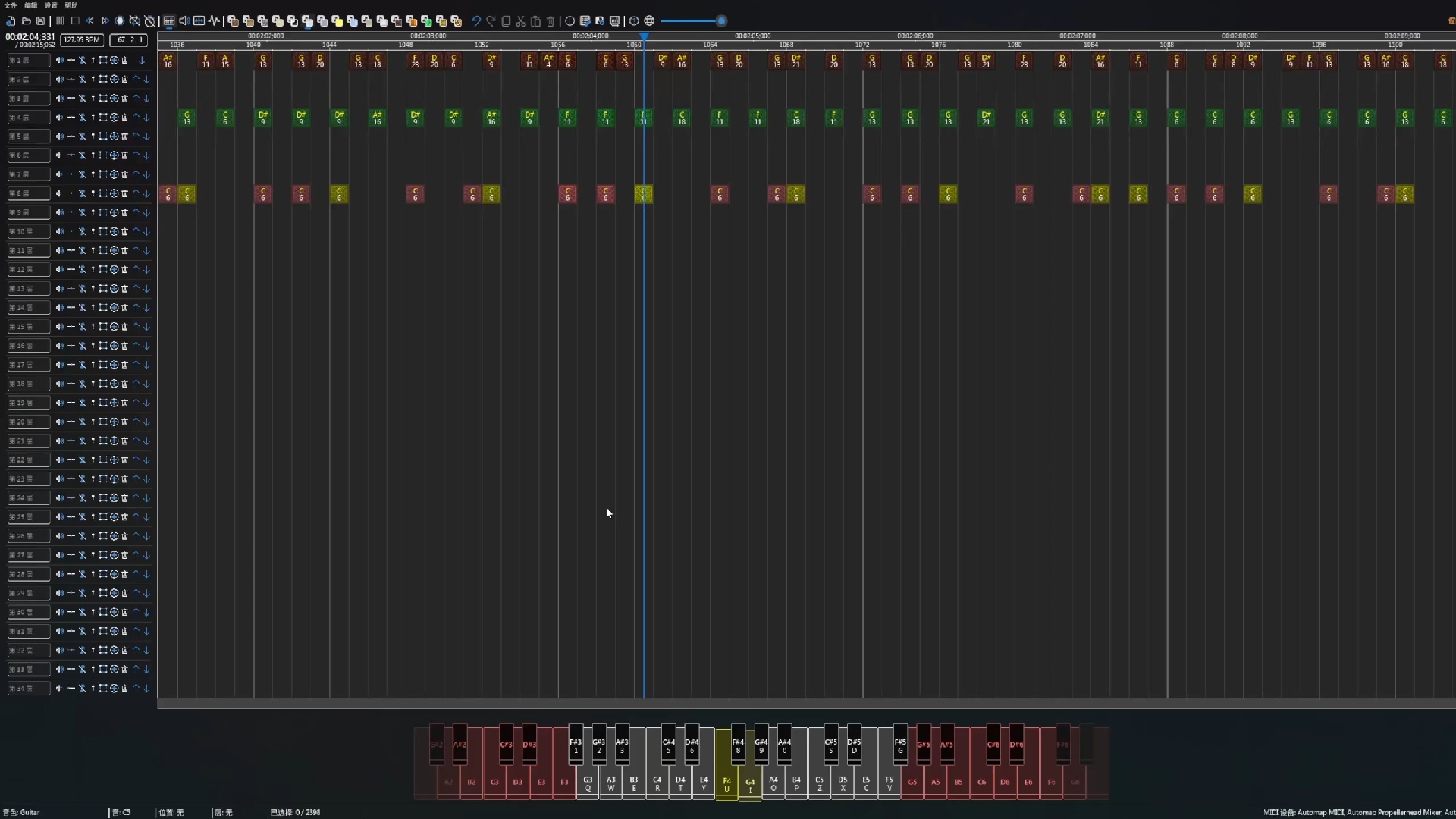
Task: Cut selection with the scissors icon
Action: pyautogui.click(x=521, y=21)
